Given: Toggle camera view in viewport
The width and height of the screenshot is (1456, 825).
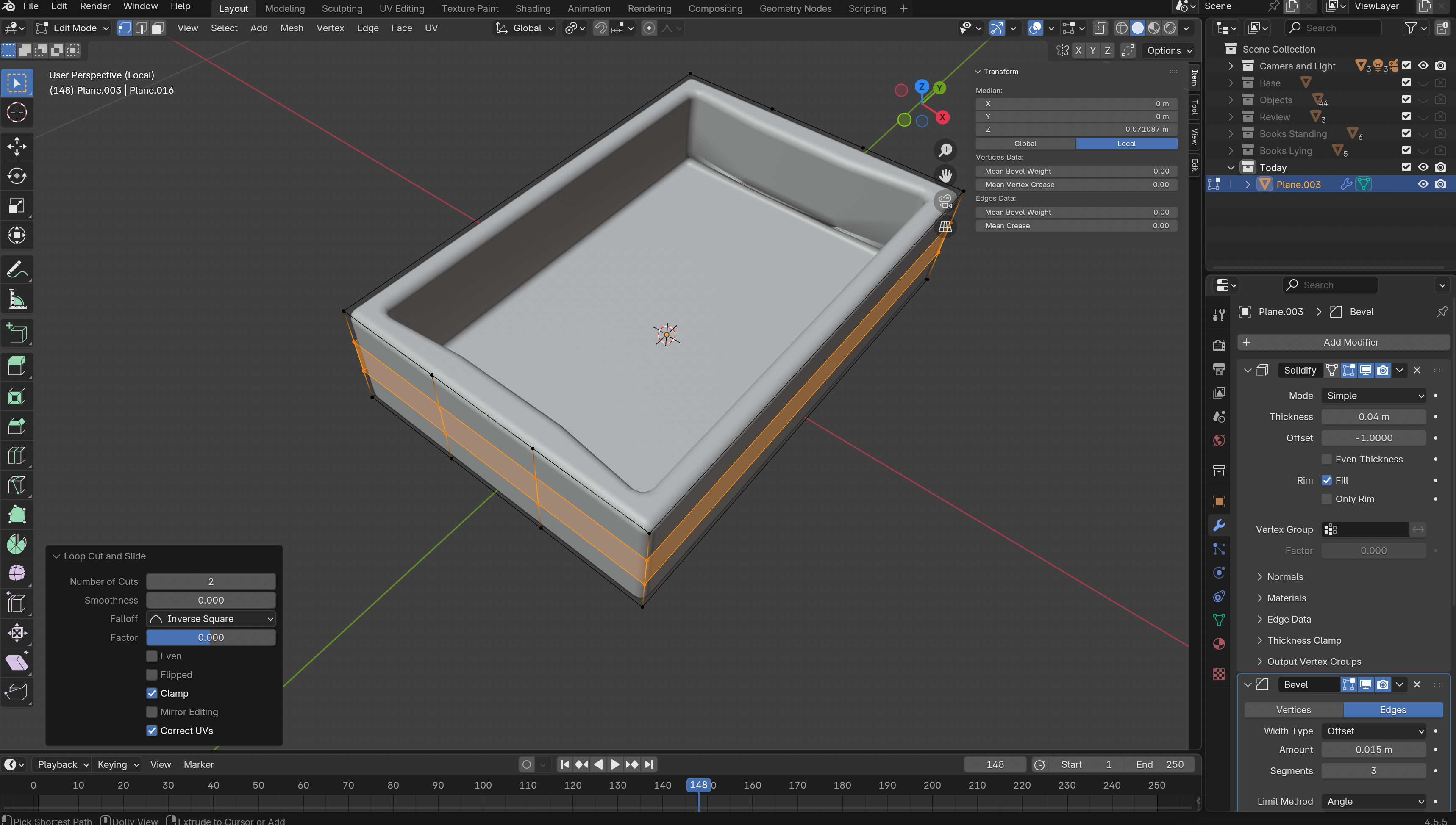Looking at the screenshot, I should click(945, 201).
